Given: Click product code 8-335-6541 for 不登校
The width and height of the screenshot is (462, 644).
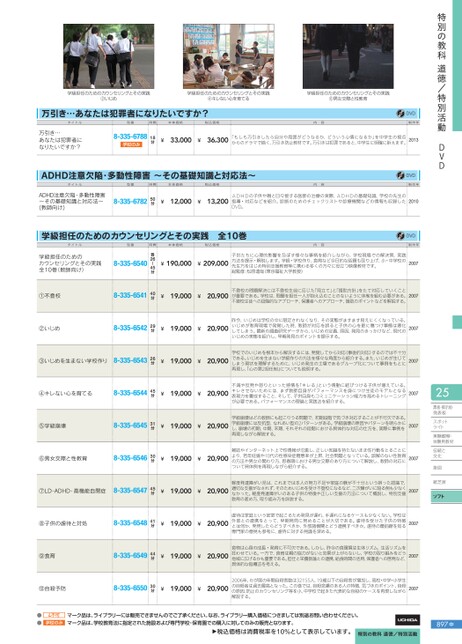Looking at the screenshot, I should [x=130, y=295].
